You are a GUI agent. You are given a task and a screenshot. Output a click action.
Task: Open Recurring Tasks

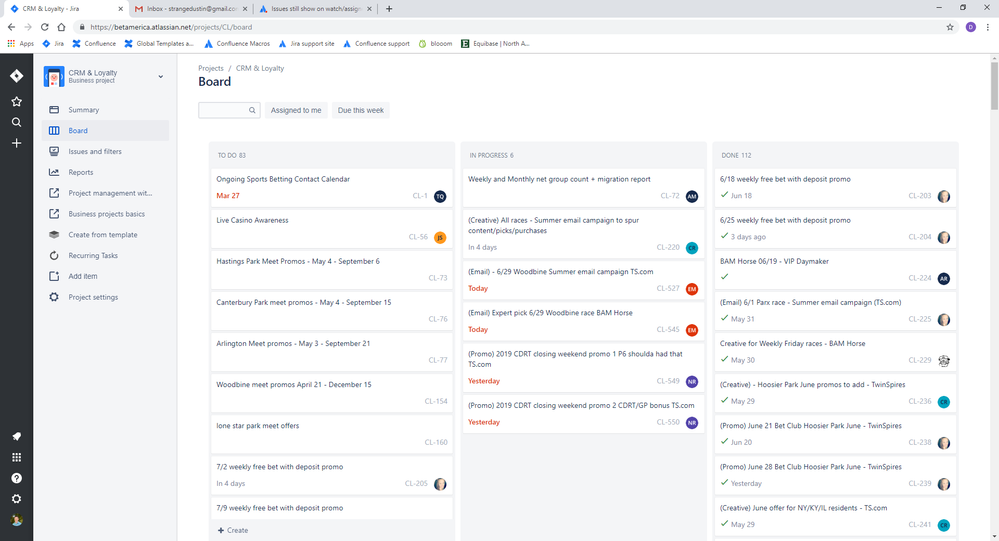[x=106, y=256]
